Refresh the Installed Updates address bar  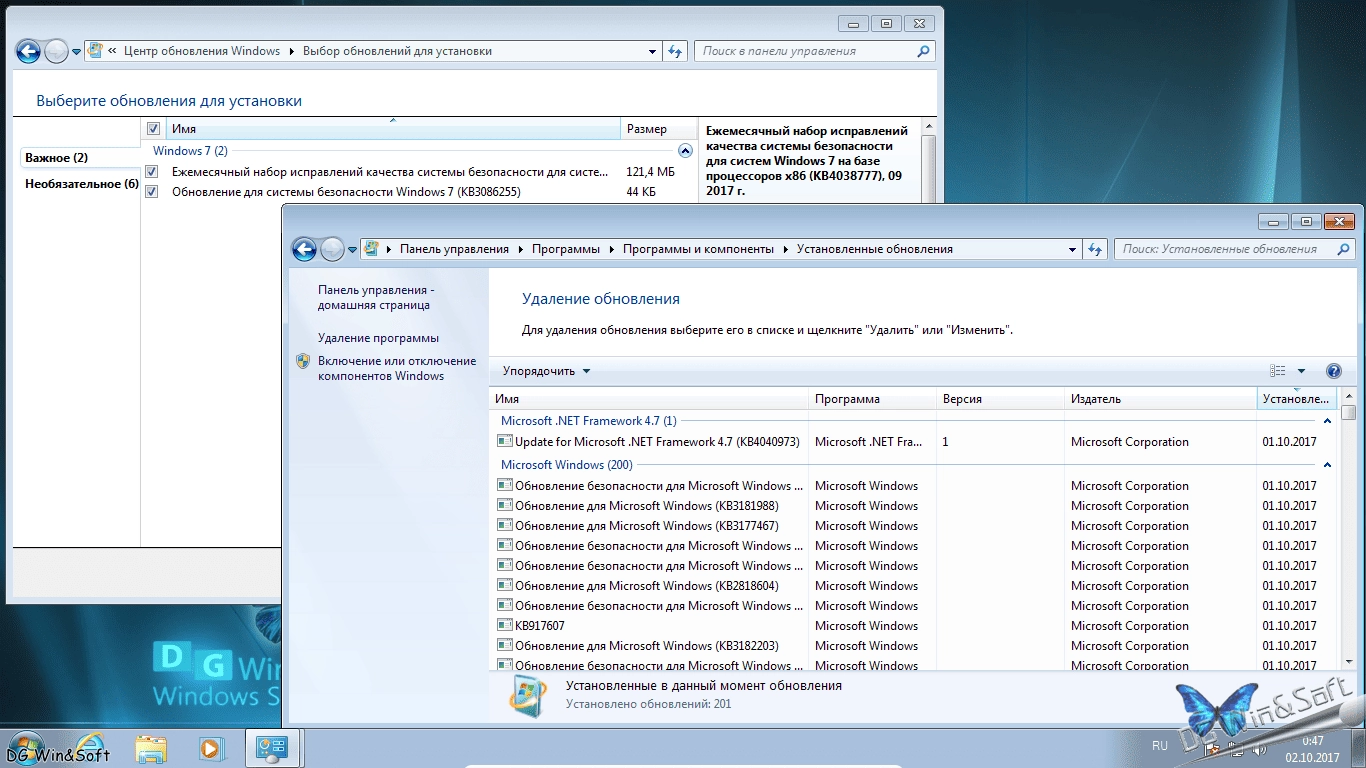coord(1095,249)
